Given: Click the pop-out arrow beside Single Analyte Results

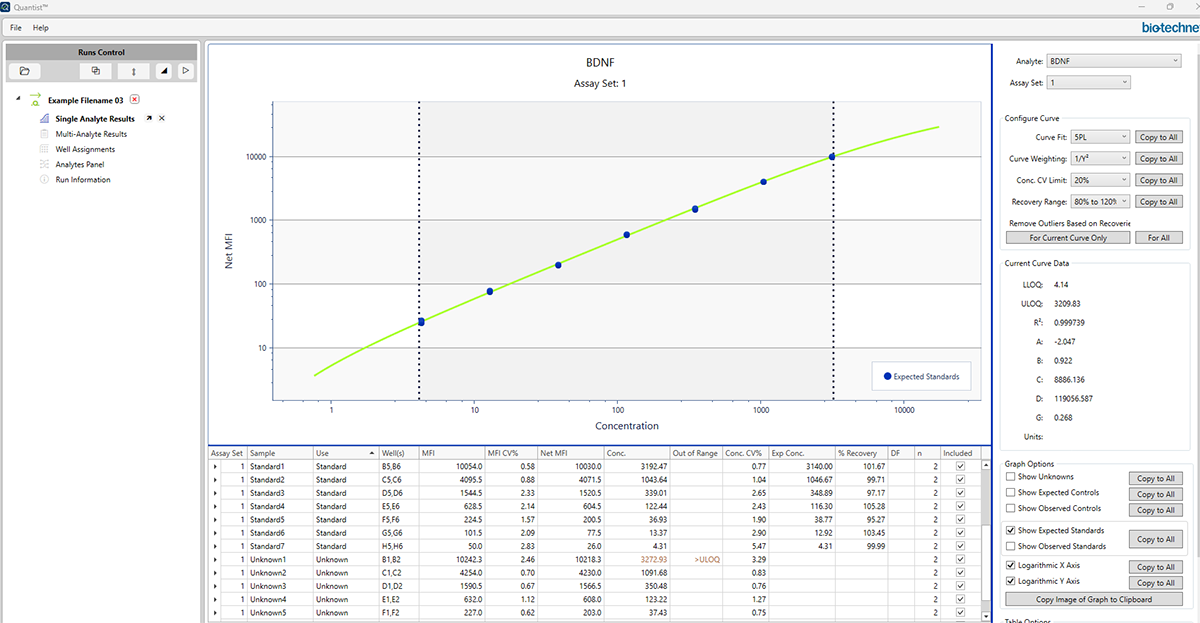Looking at the screenshot, I should click(149, 119).
